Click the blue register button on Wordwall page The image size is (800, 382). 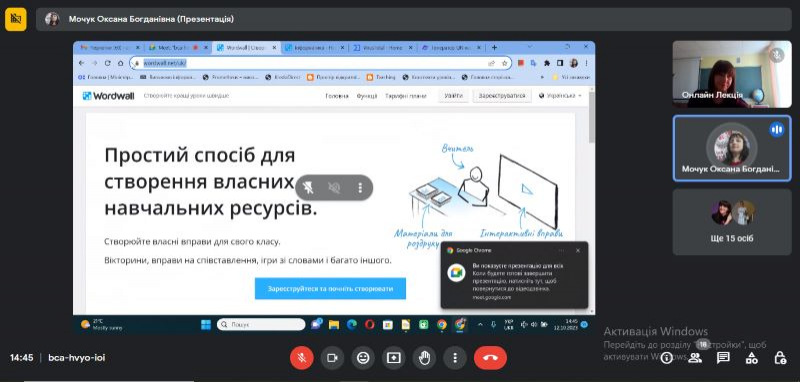tap(330, 289)
